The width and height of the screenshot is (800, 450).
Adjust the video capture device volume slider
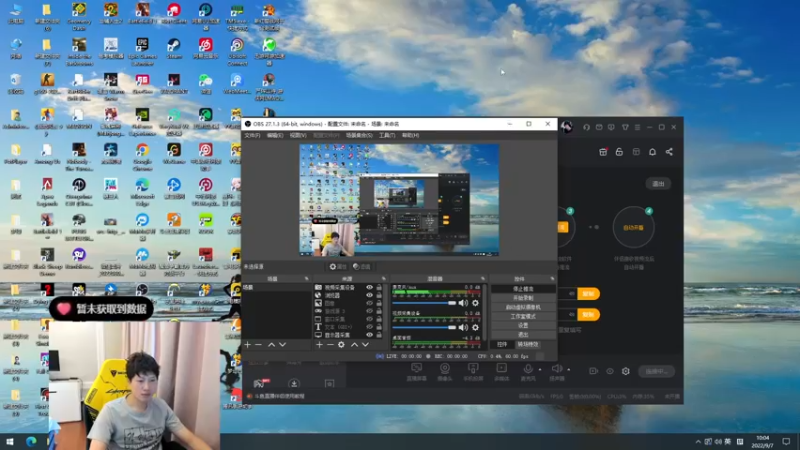pyautogui.click(x=424, y=328)
